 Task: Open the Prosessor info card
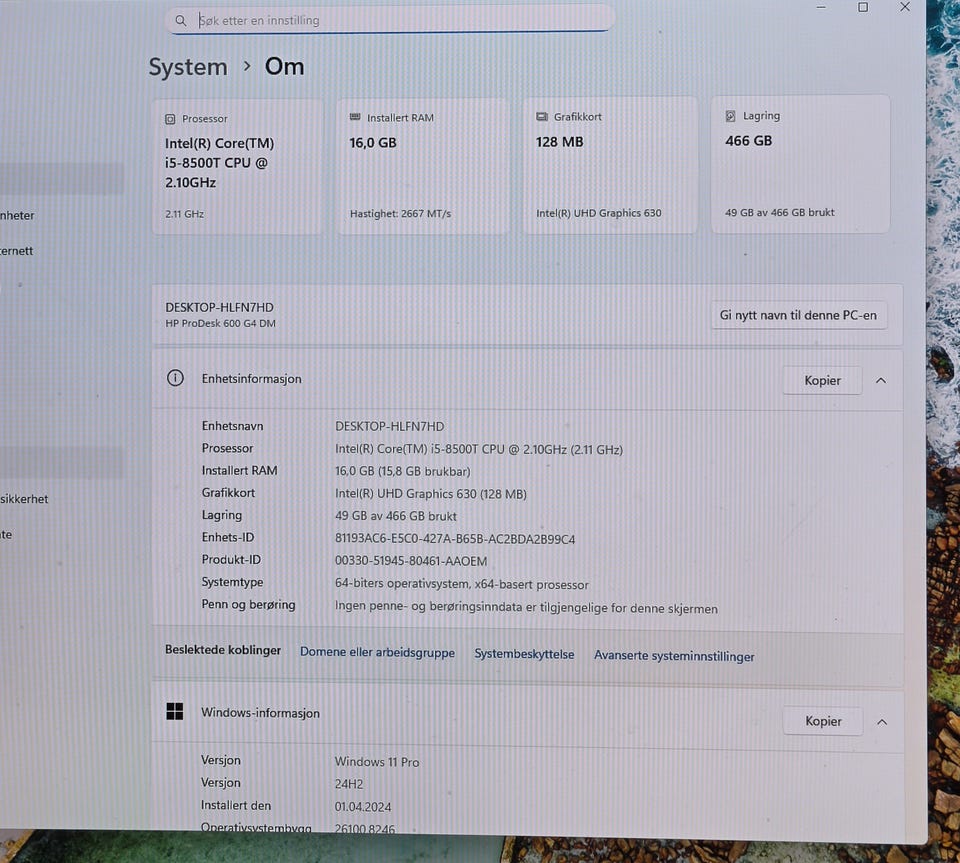(238, 166)
